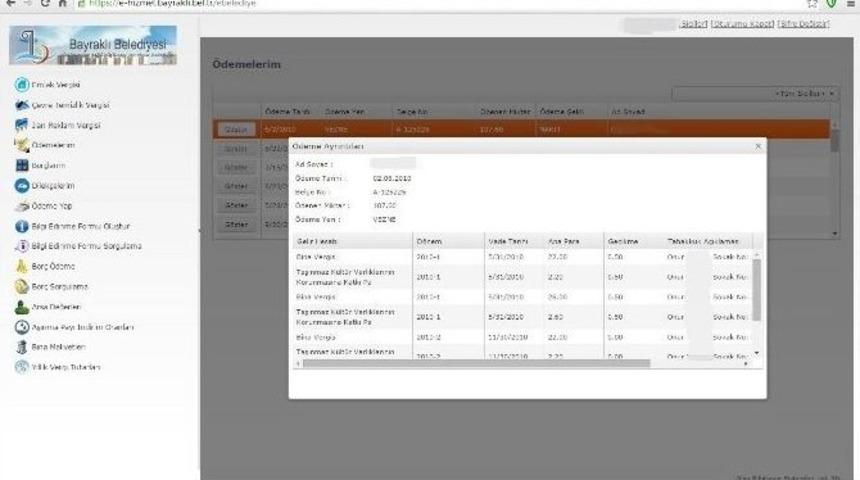Open the Dilekçelerim icon

coord(20,186)
